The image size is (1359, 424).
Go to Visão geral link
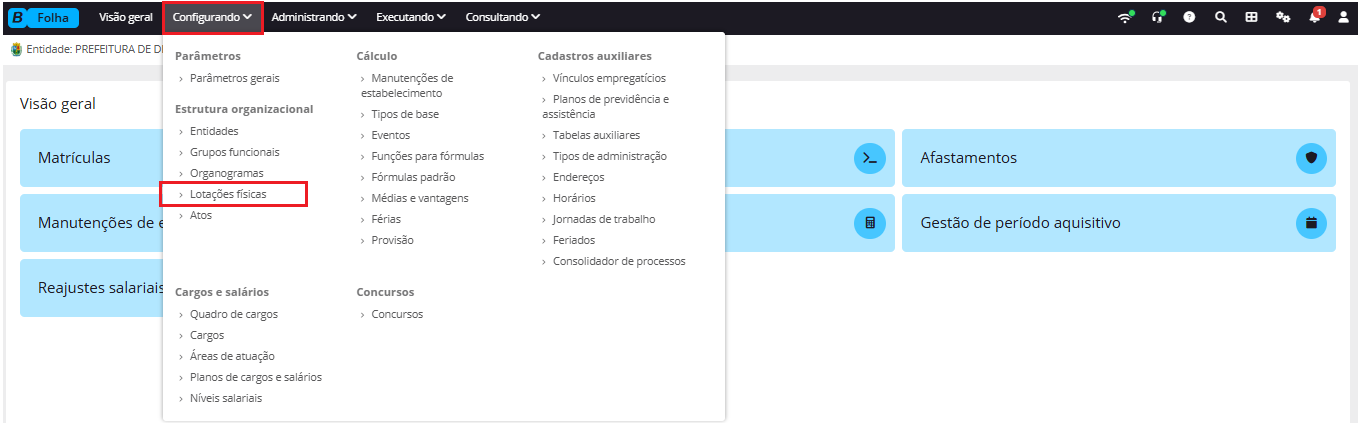pos(126,17)
